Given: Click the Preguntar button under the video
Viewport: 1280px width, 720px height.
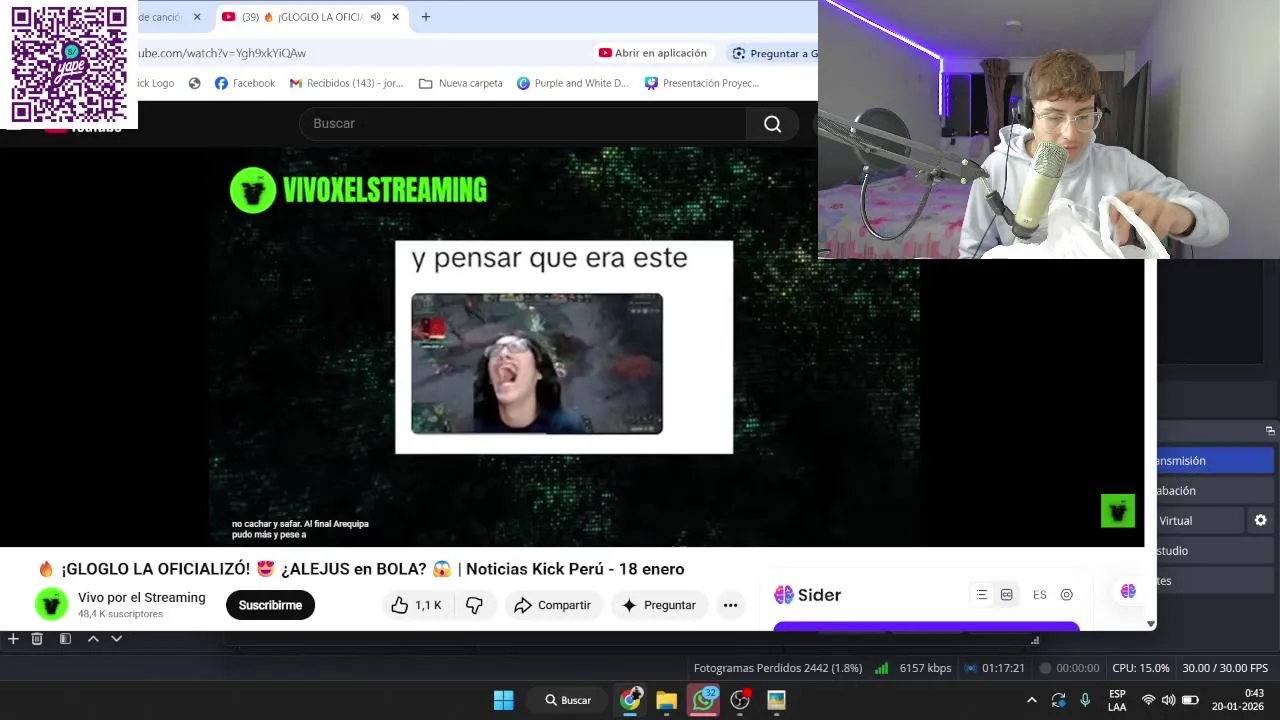Looking at the screenshot, I should [x=658, y=605].
